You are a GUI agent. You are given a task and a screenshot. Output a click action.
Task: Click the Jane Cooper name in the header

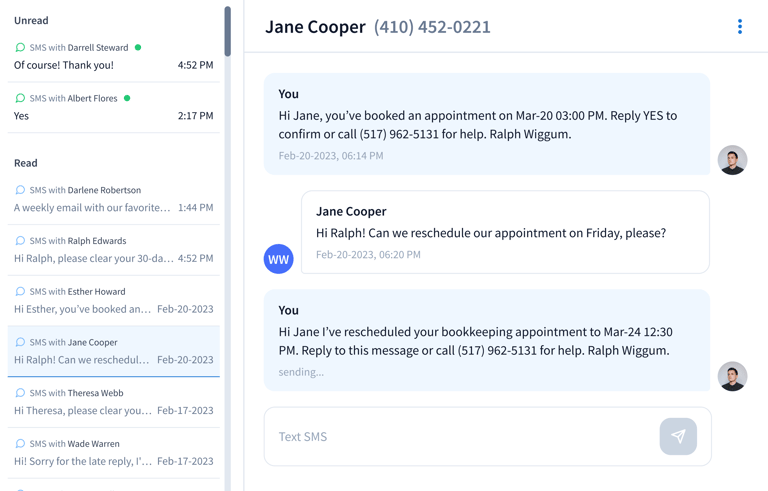pos(315,27)
